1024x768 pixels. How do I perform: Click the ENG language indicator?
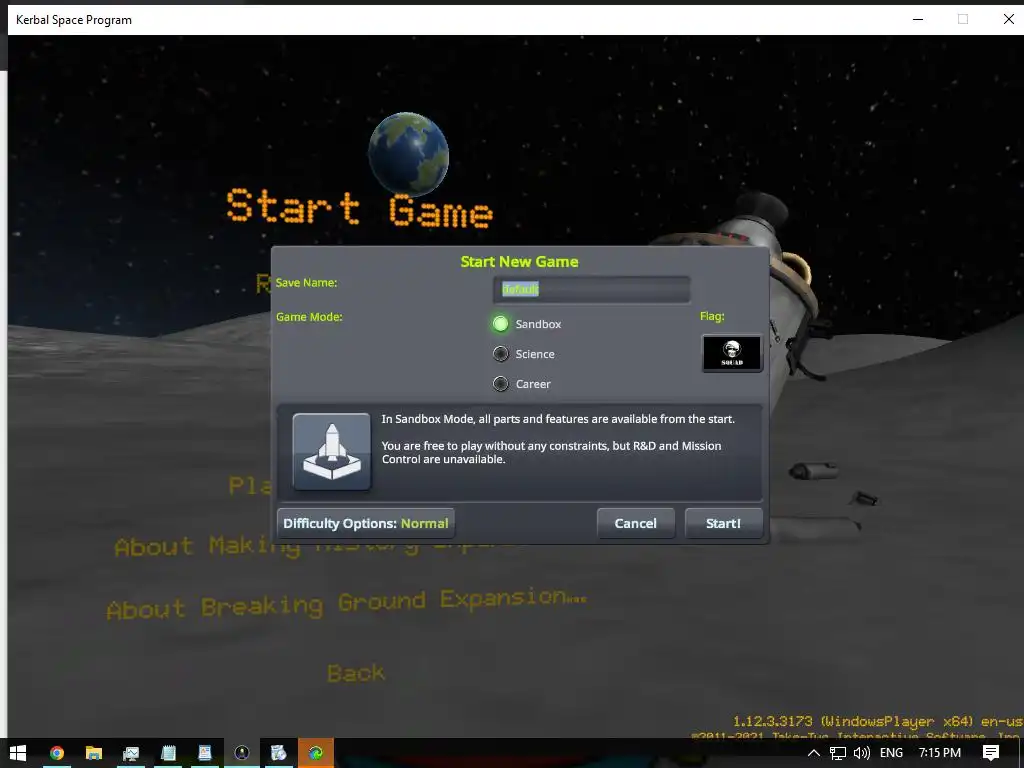pyautogui.click(x=891, y=753)
